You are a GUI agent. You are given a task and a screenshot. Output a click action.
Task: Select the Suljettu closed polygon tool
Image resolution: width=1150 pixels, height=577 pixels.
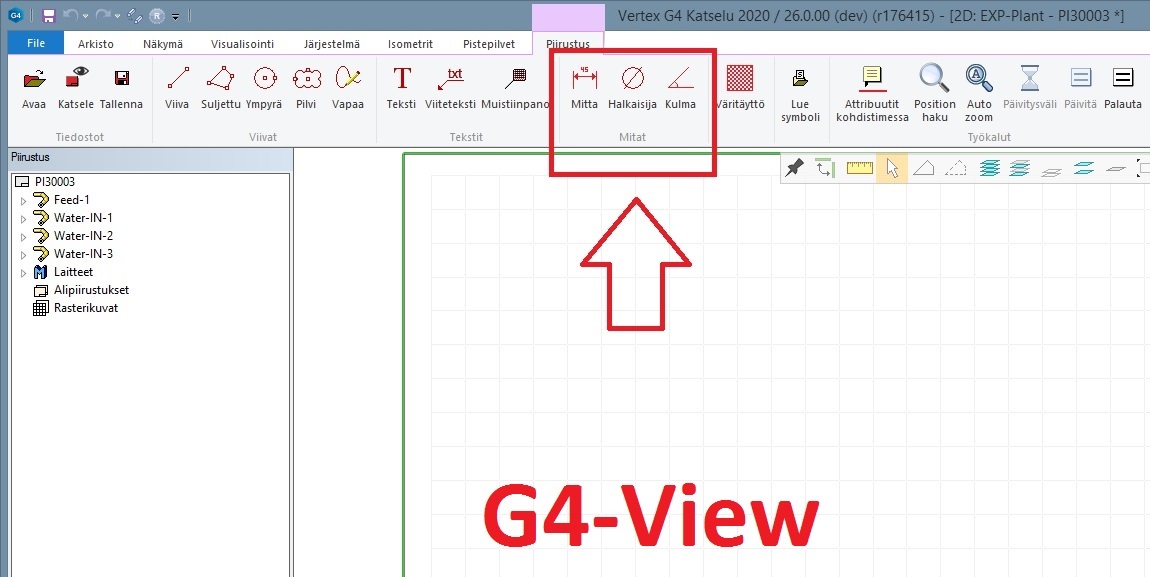[220, 78]
